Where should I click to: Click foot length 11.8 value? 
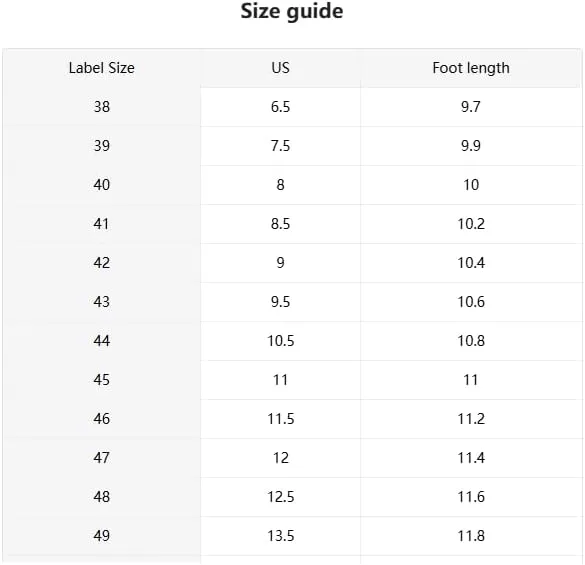(471, 536)
